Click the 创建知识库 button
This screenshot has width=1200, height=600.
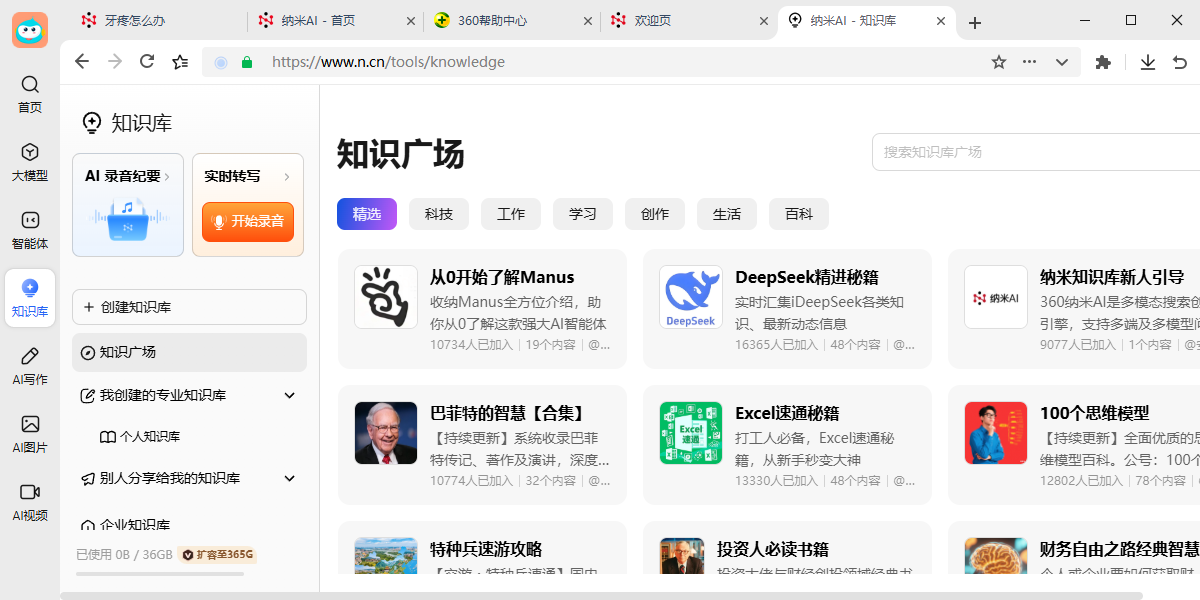189,307
